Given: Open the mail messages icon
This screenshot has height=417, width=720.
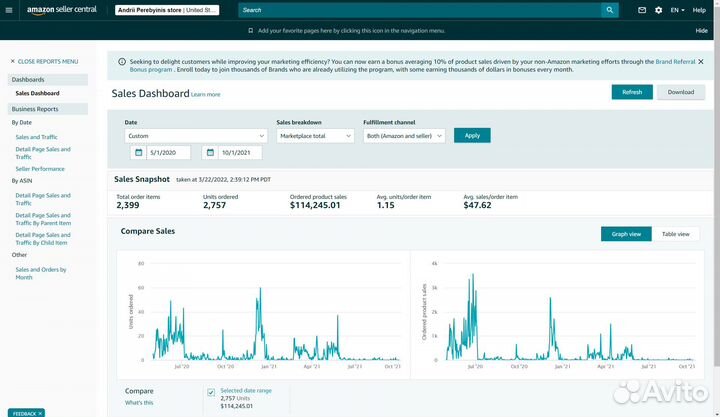Looking at the screenshot, I should pyautogui.click(x=641, y=10).
